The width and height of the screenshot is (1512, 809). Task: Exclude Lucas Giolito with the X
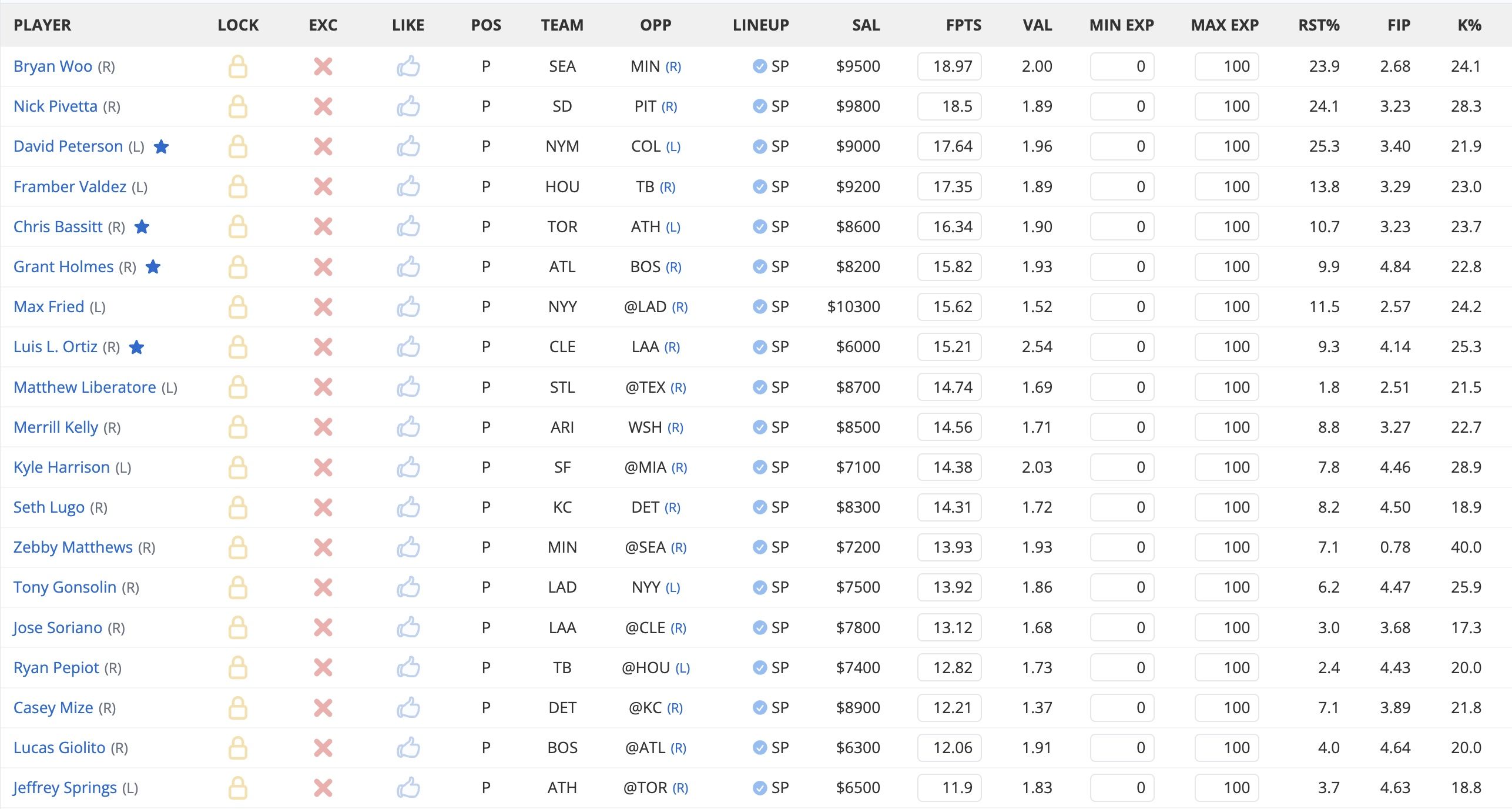click(323, 748)
